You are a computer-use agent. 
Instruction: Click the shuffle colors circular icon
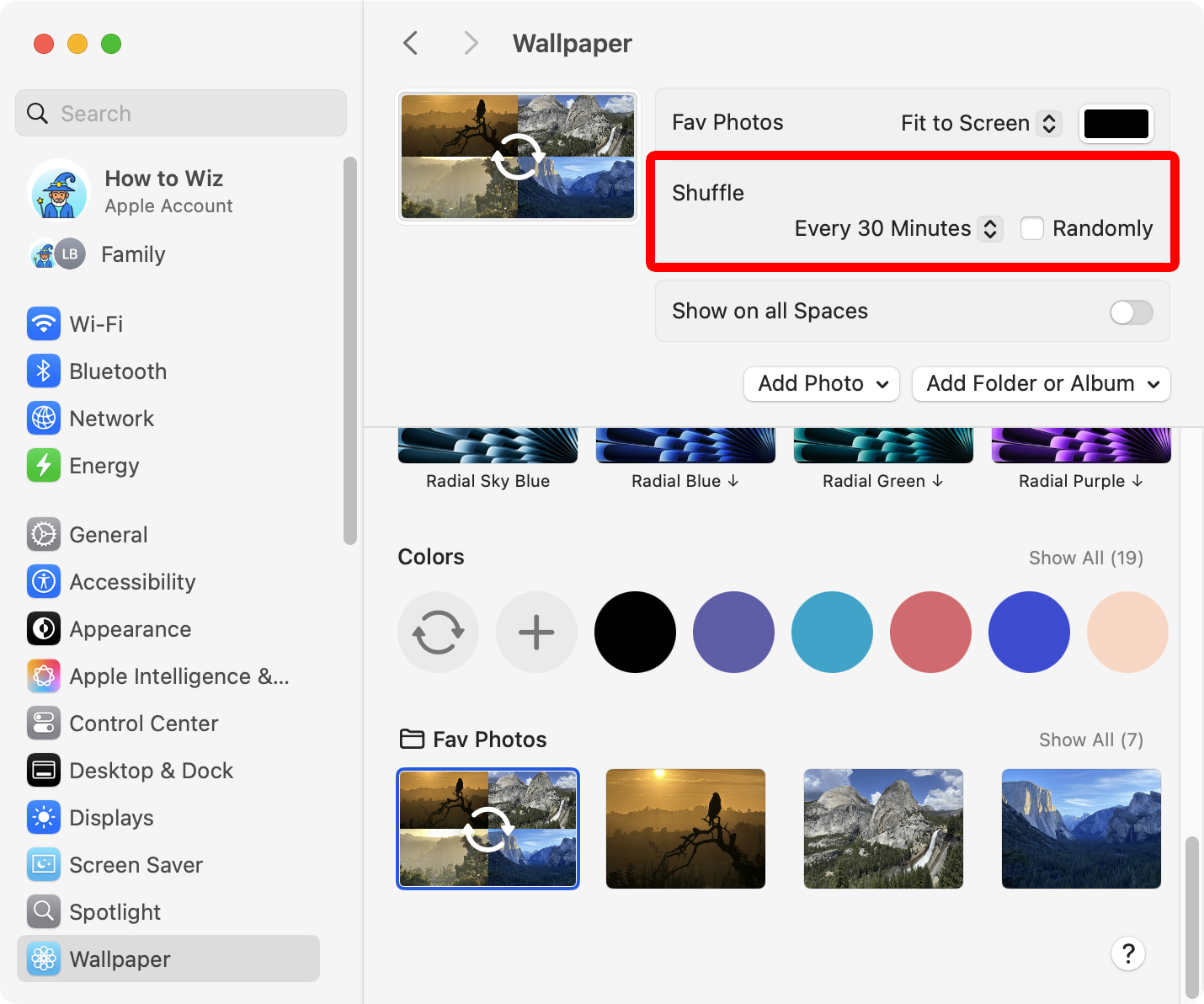click(438, 632)
